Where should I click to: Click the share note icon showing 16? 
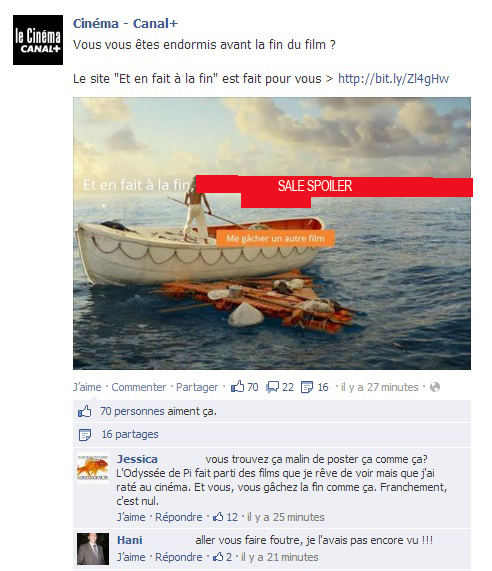(x=307, y=387)
